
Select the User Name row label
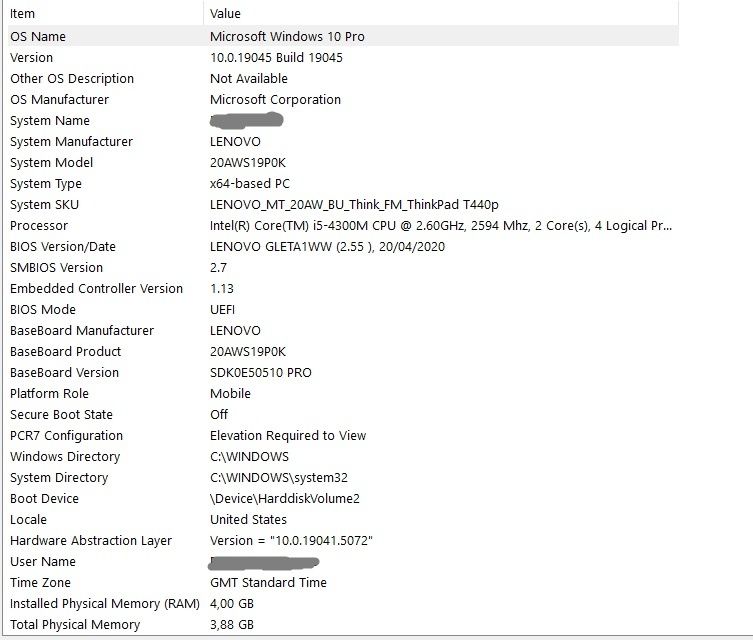(x=43, y=562)
